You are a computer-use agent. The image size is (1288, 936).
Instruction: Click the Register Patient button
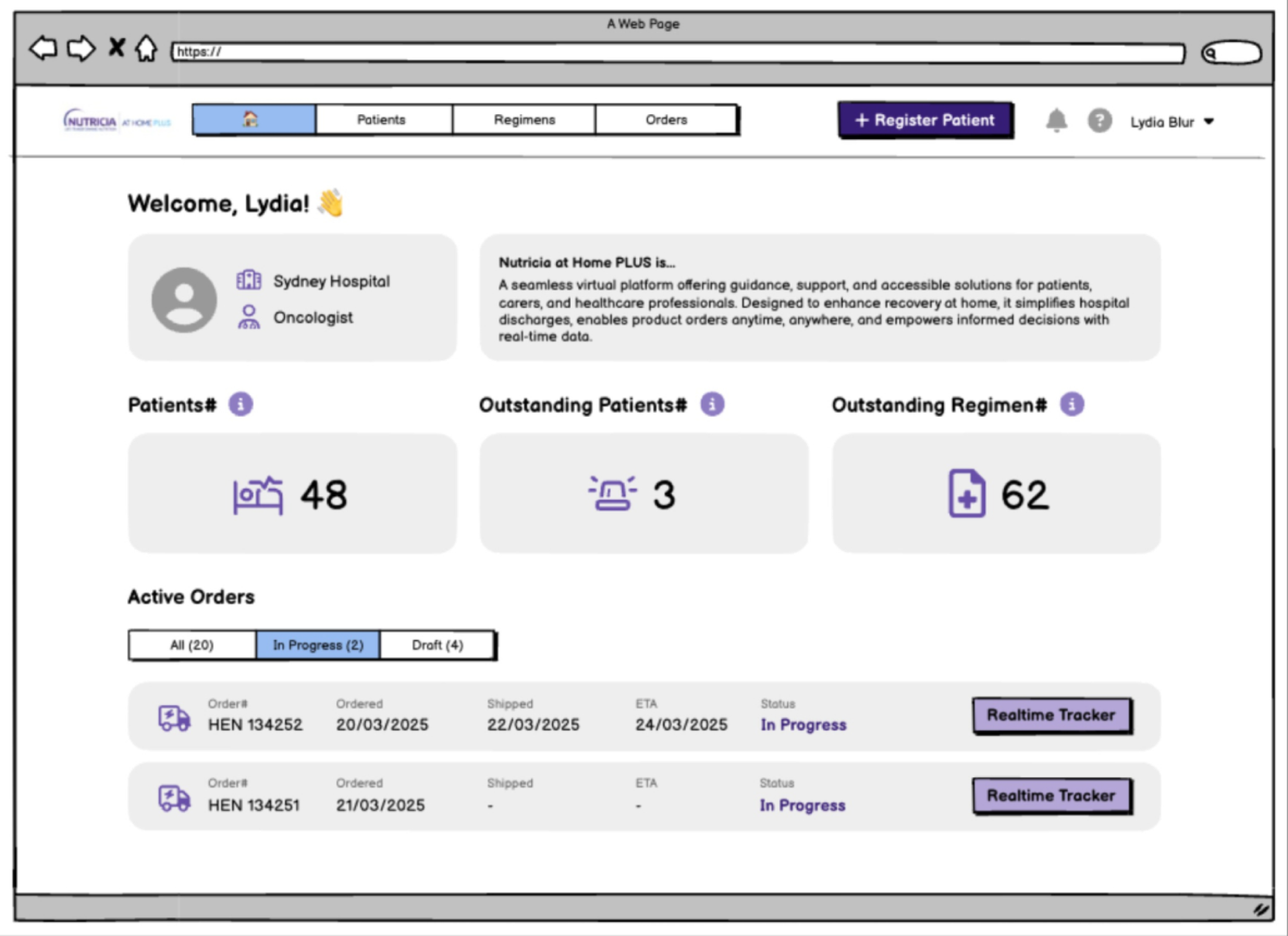coord(926,121)
